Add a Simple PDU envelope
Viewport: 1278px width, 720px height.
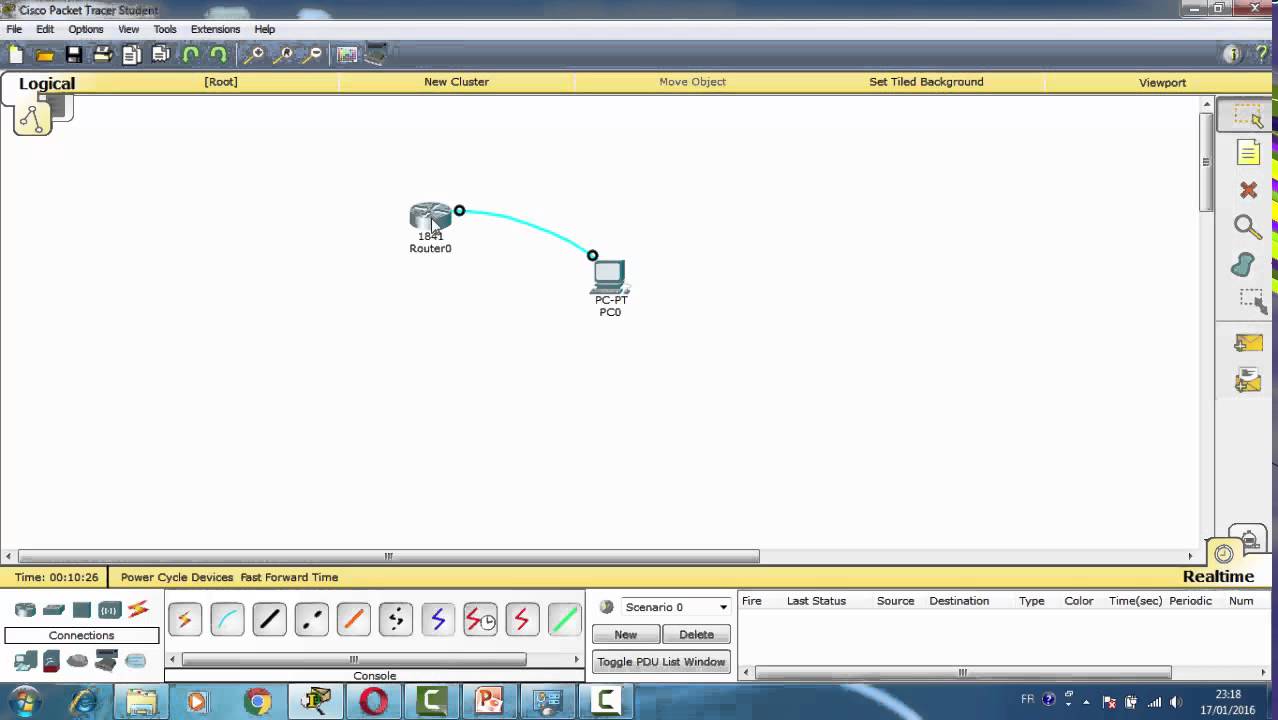pyautogui.click(x=1248, y=343)
